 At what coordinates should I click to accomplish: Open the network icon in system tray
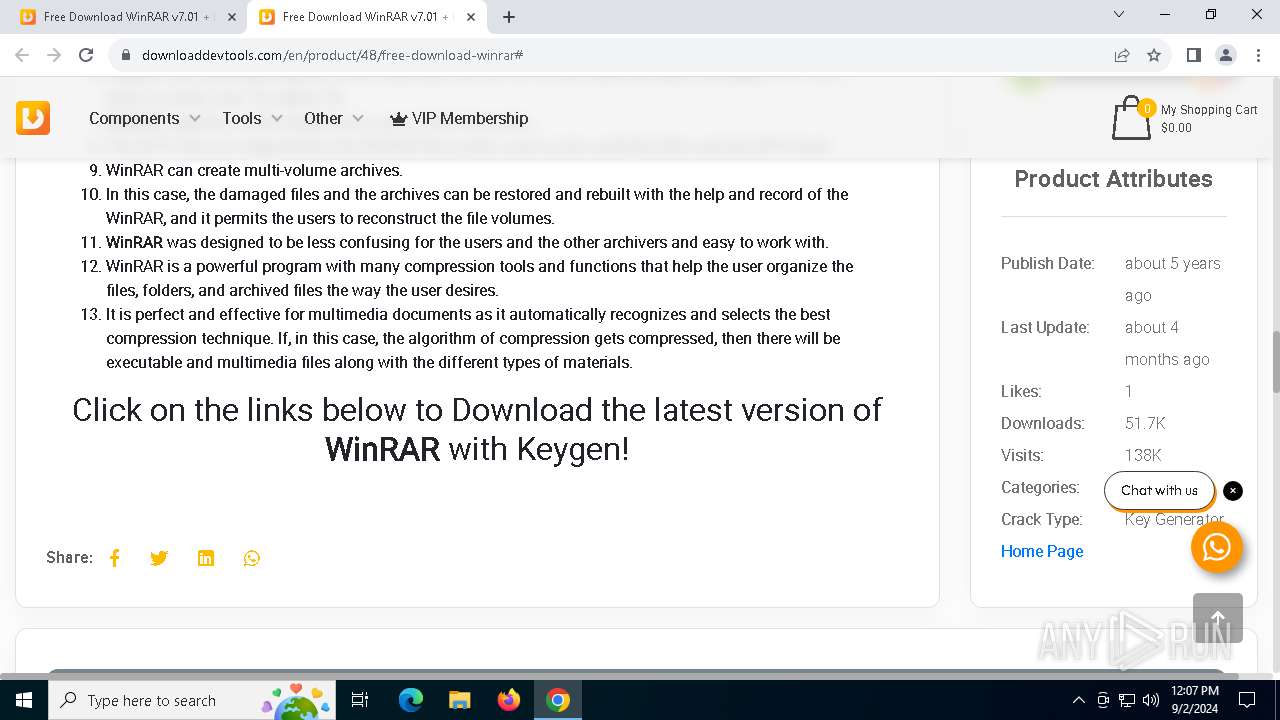1127,700
